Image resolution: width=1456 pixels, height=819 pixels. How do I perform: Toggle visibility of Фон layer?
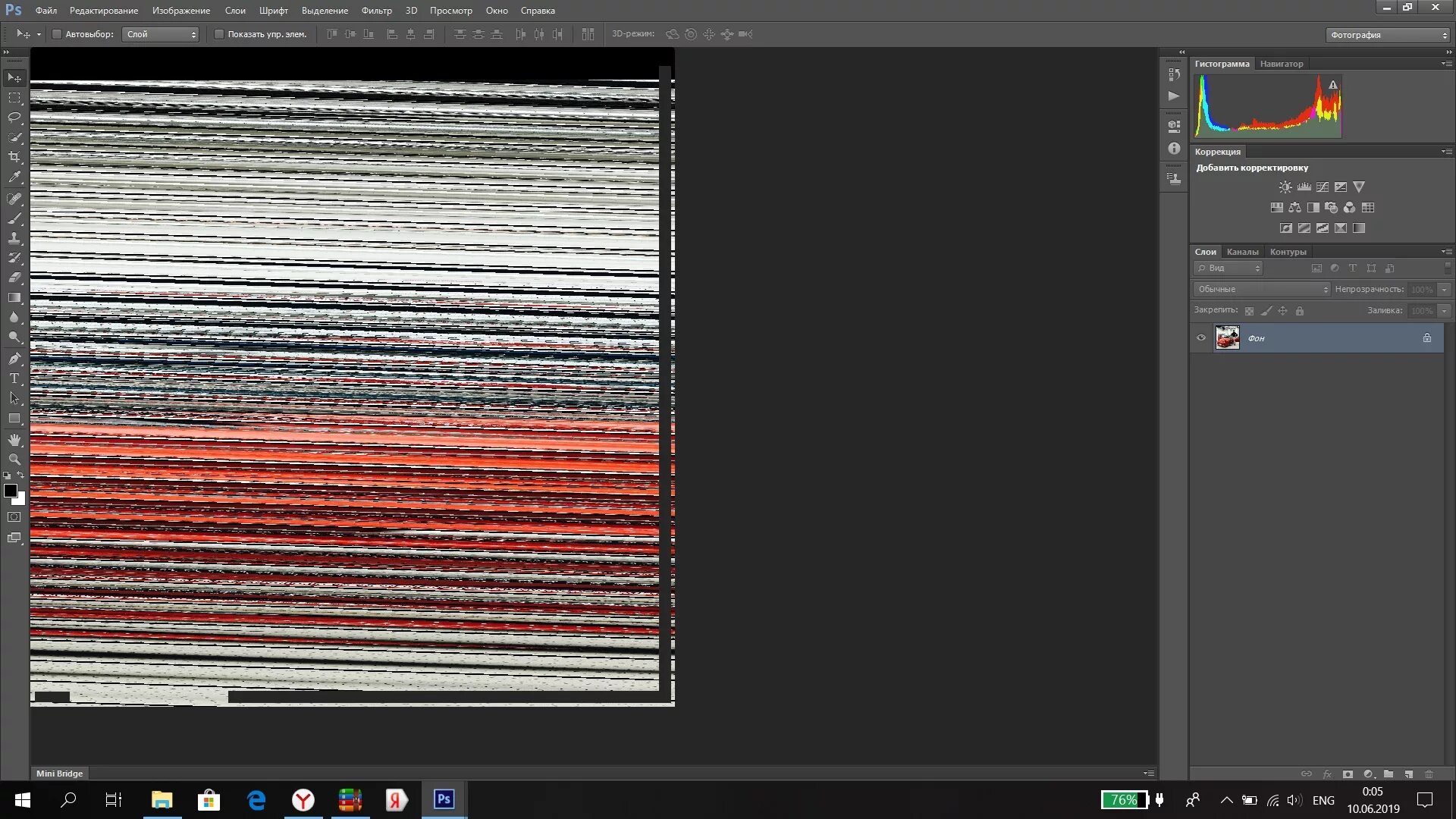click(x=1201, y=338)
